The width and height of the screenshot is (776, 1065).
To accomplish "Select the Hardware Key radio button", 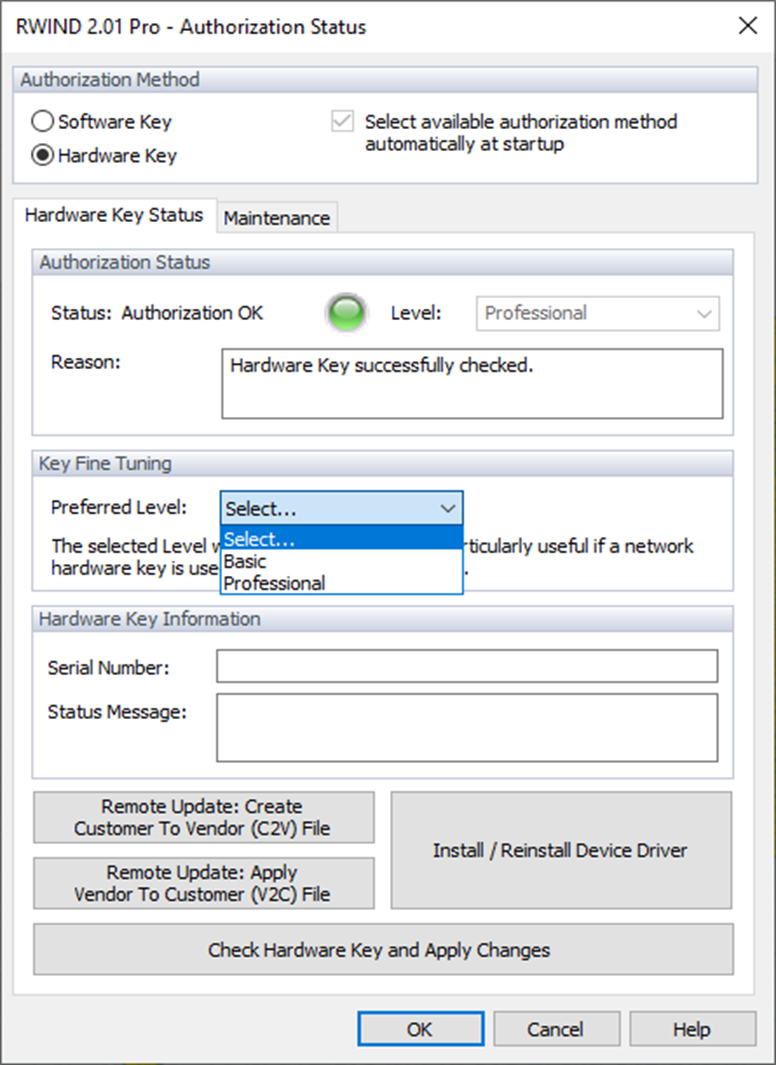I will (43, 155).
